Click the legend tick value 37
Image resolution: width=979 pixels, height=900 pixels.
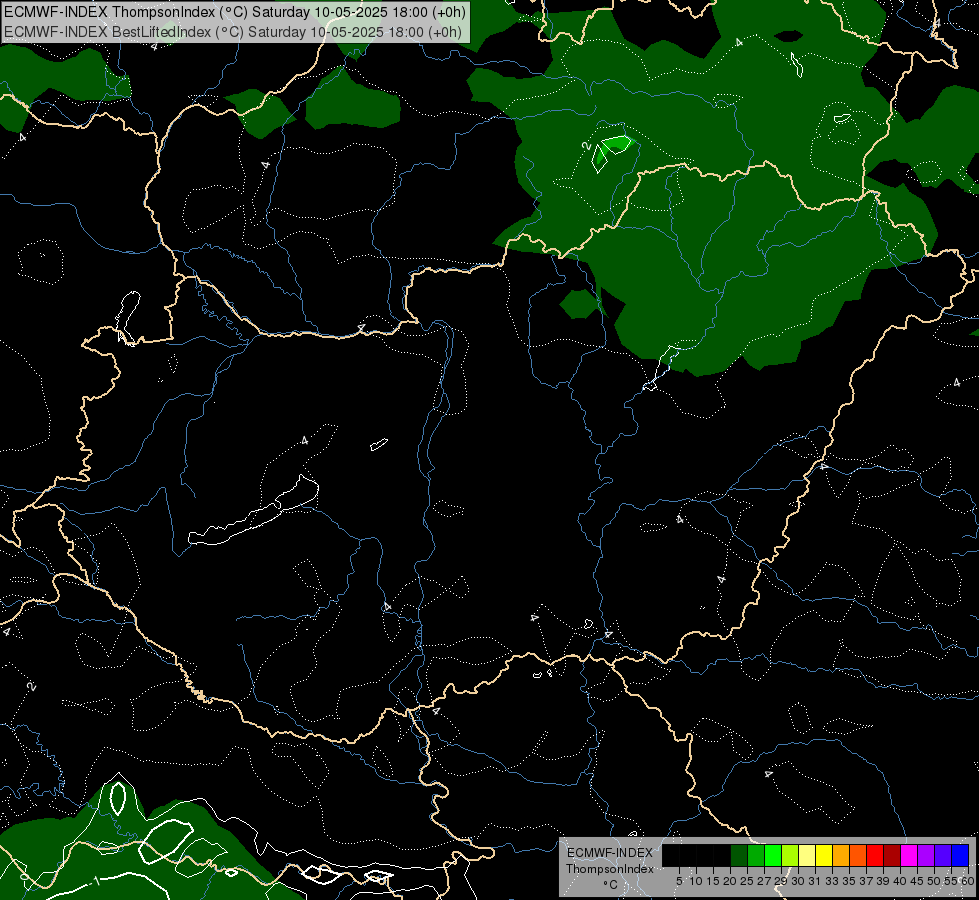coord(866,881)
